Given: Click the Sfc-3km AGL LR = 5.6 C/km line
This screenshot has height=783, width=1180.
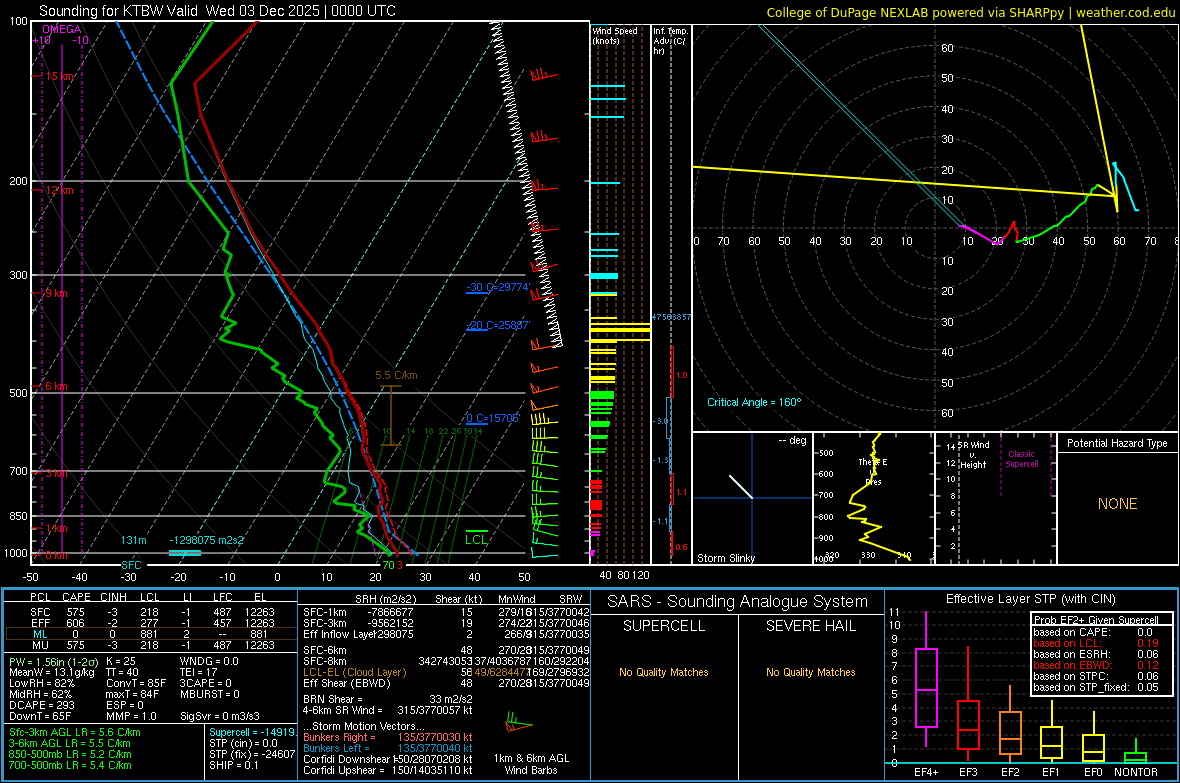Looking at the screenshot, I should point(75,732).
